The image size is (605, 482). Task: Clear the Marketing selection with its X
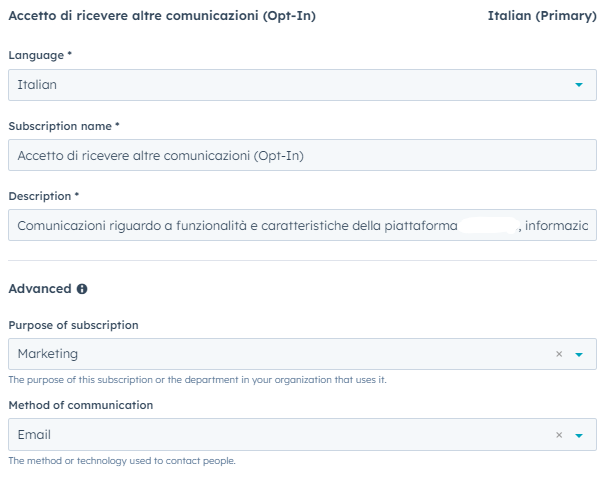tap(559, 354)
